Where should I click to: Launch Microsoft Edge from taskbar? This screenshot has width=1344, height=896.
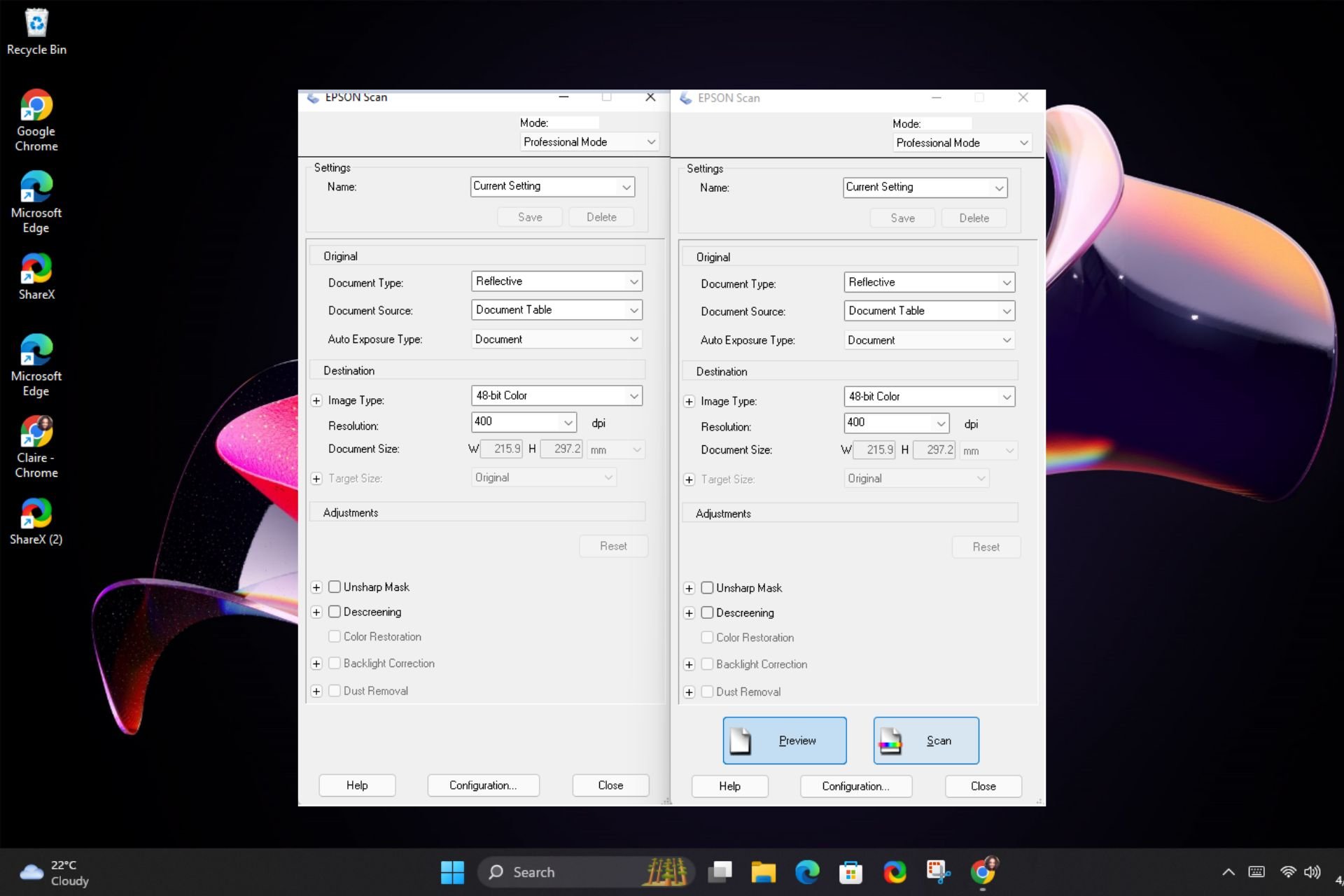pyautogui.click(x=807, y=872)
